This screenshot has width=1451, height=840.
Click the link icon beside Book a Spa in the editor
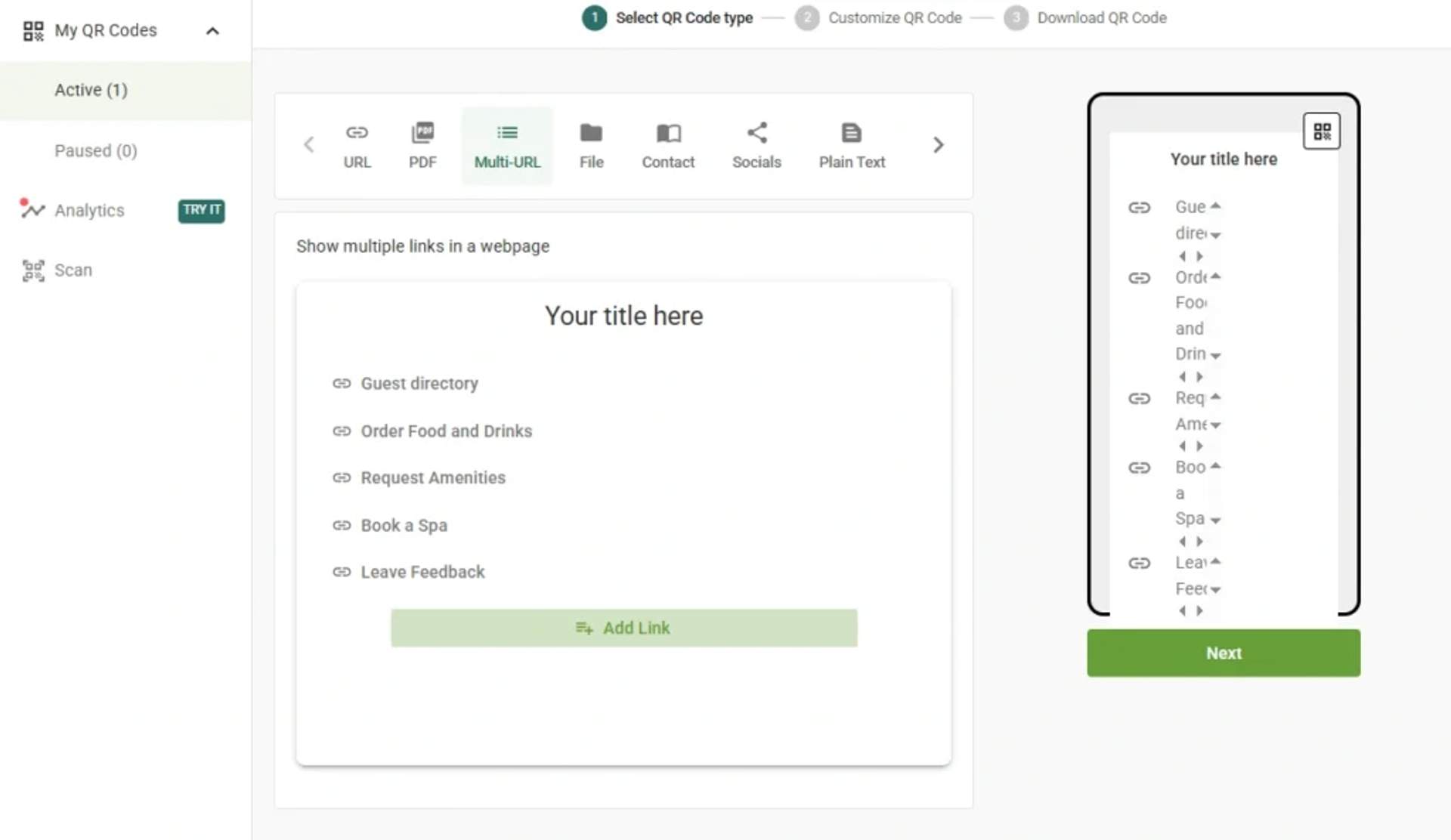(x=342, y=525)
